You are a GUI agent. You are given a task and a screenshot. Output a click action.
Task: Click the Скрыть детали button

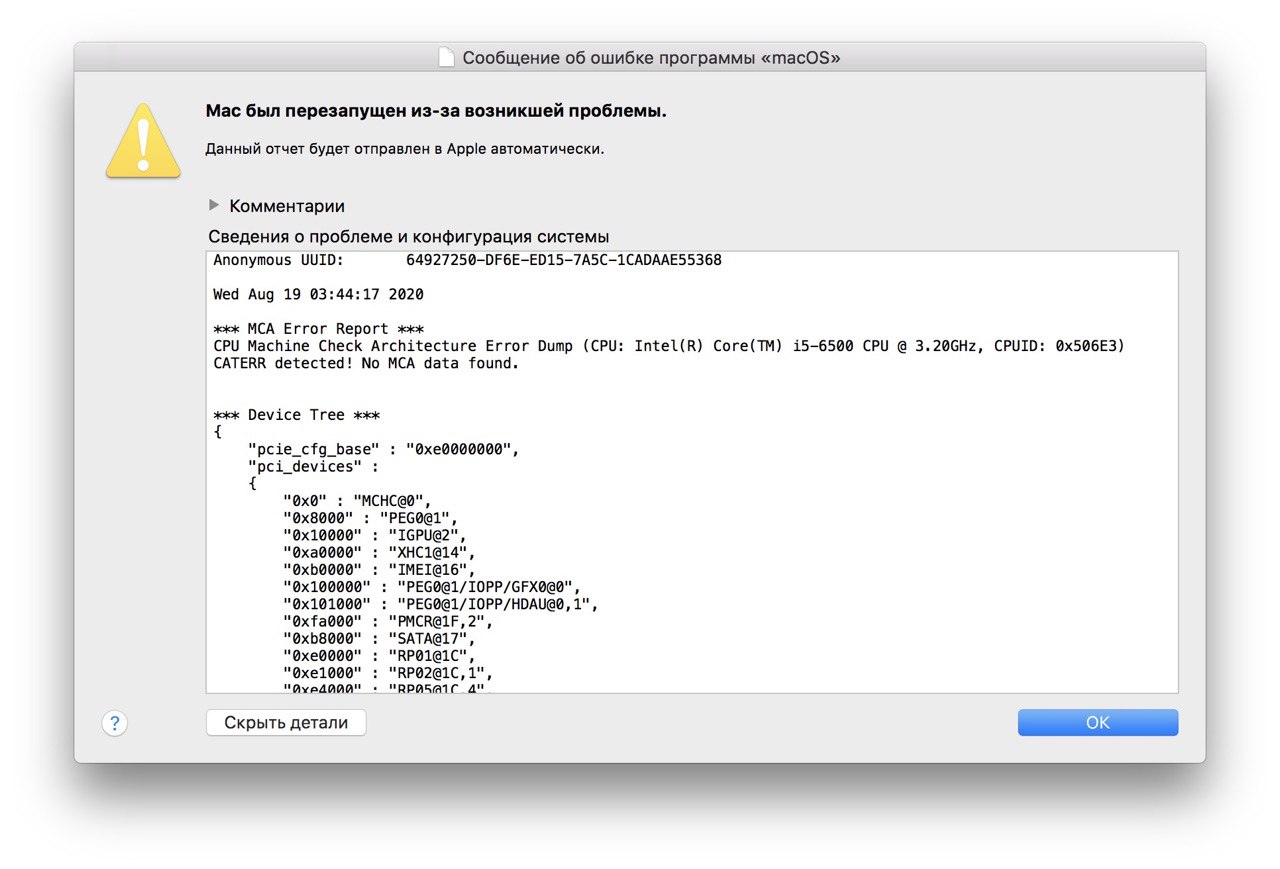(x=286, y=722)
